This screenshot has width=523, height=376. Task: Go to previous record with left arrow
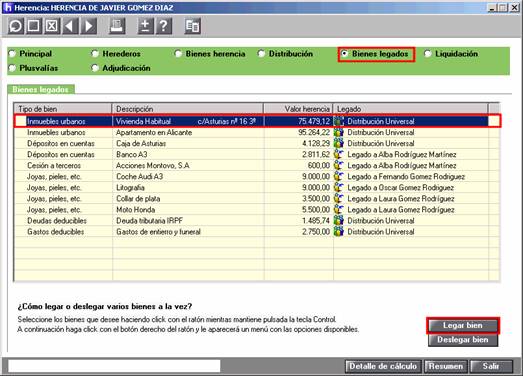click(x=70, y=26)
